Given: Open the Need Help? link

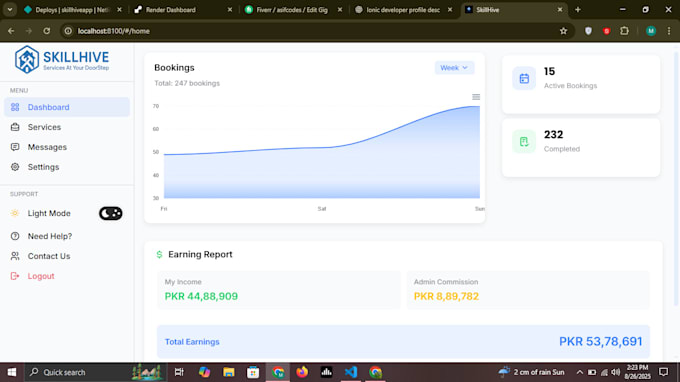Looking at the screenshot, I should 50,236.
